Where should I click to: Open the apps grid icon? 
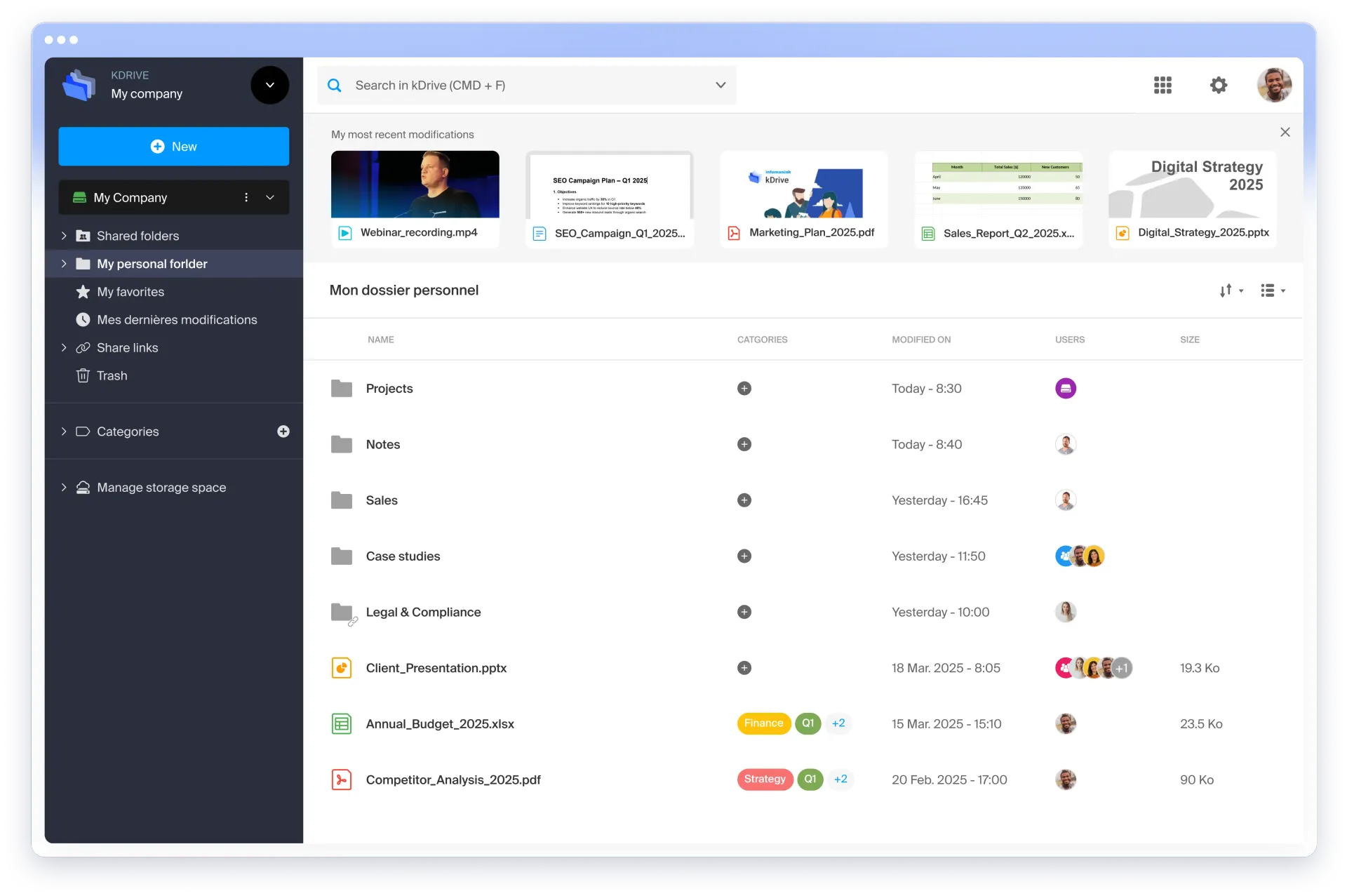(x=1162, y=85)
